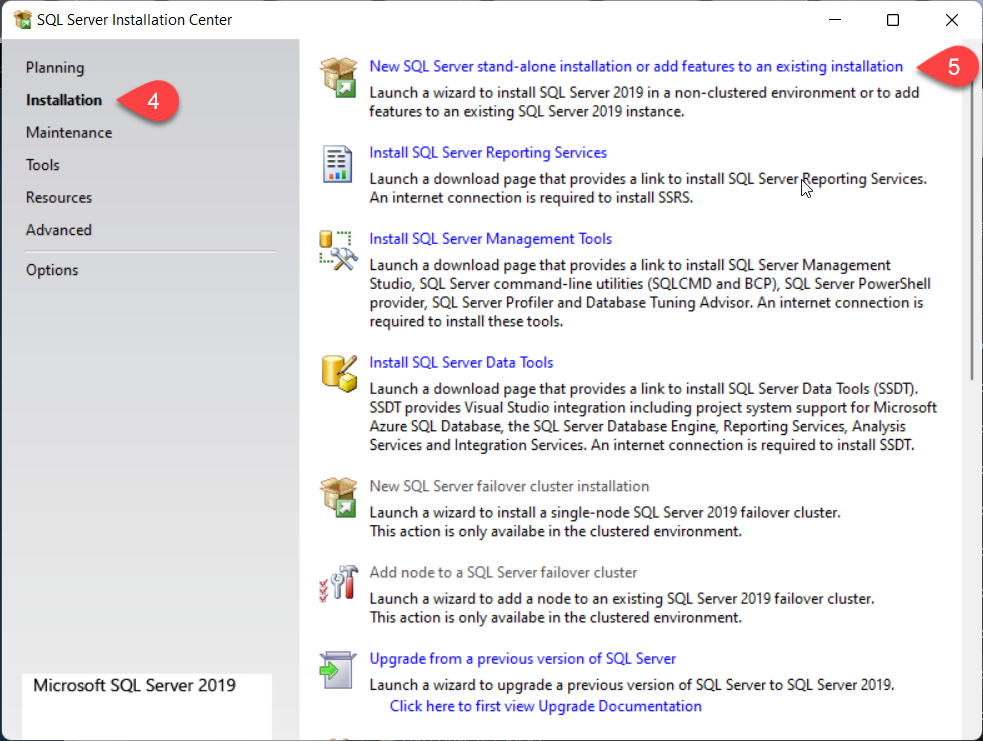Image resolution: width=983 pixels, height=741 pixels.
Task: Click the add node to cluster tools icon
Action: point(339,583)
